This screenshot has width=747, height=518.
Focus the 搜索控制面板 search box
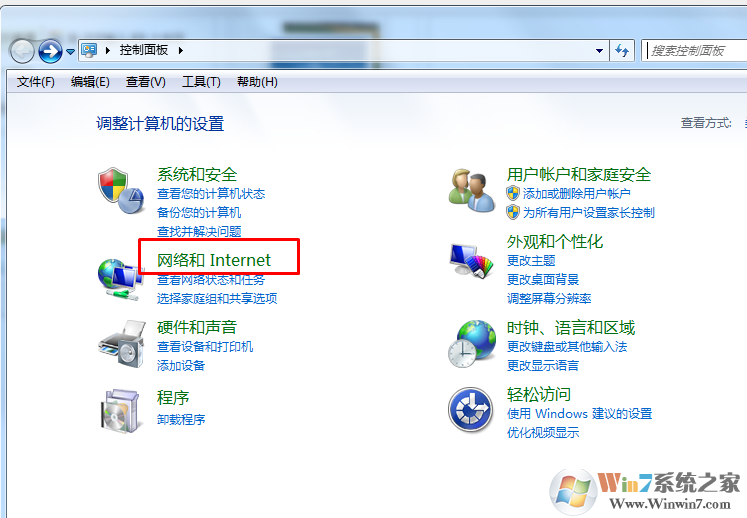694,51
